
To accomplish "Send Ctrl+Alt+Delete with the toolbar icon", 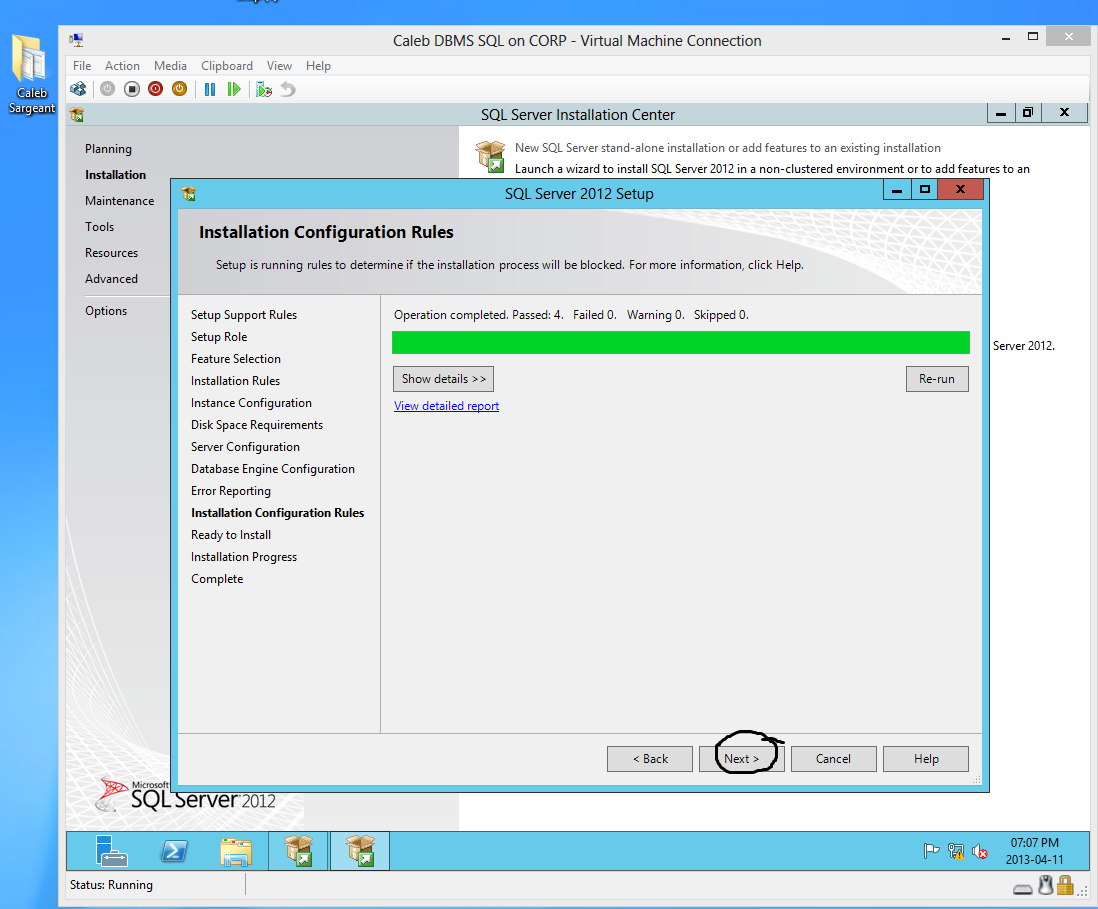I will (x=78, y=89).
